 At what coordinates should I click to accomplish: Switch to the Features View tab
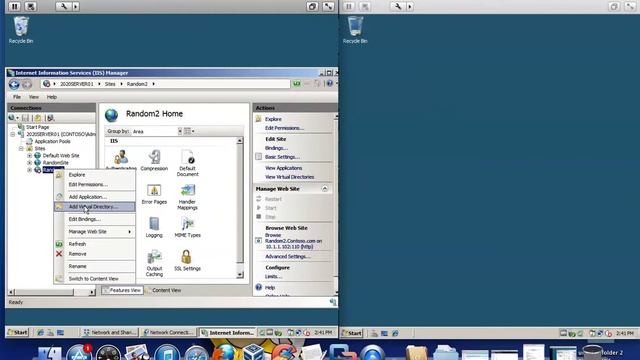(x=122, y=290)
